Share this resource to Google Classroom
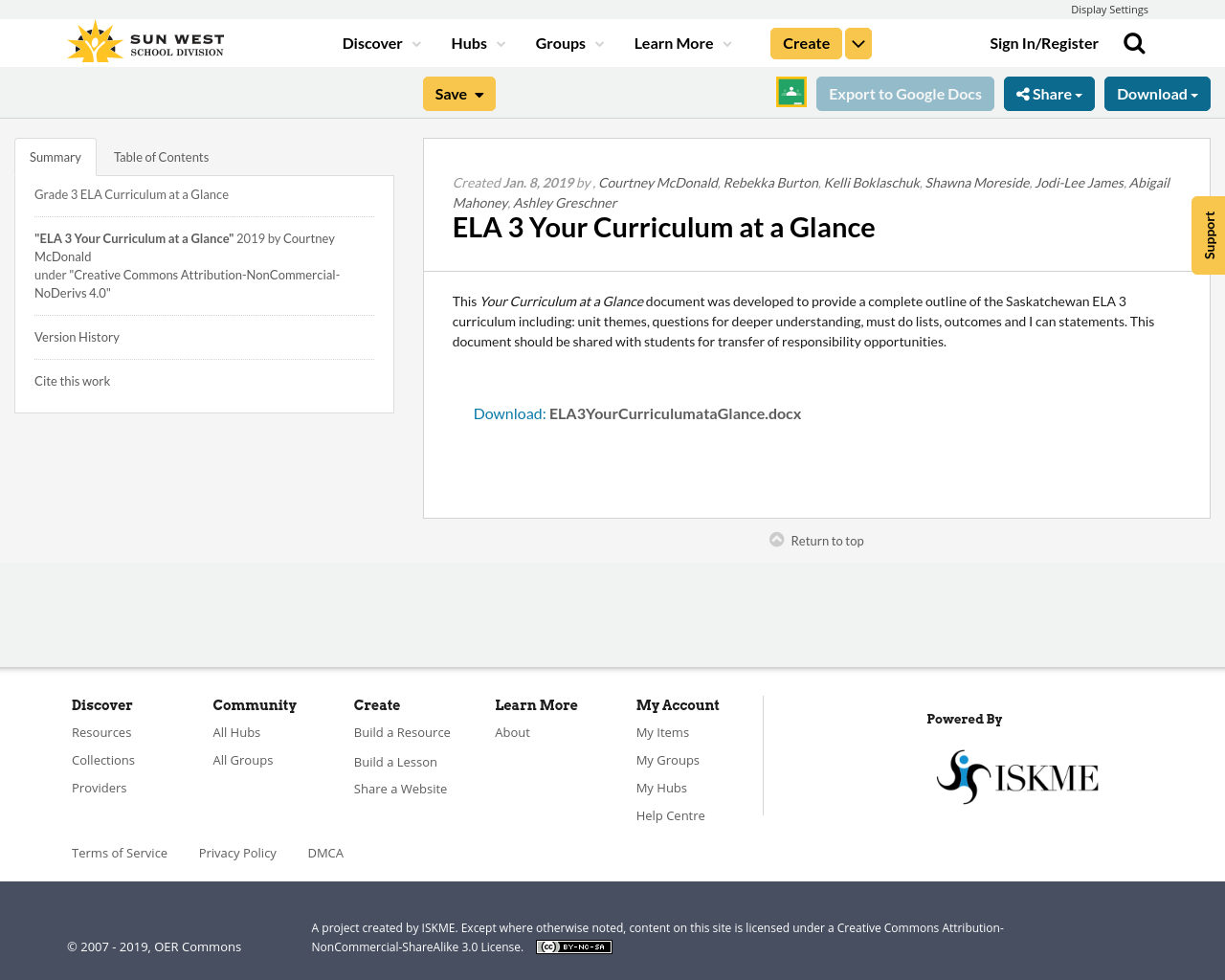Image resolution: width=1225 pixels, height=980 pixels. point(791,92)
